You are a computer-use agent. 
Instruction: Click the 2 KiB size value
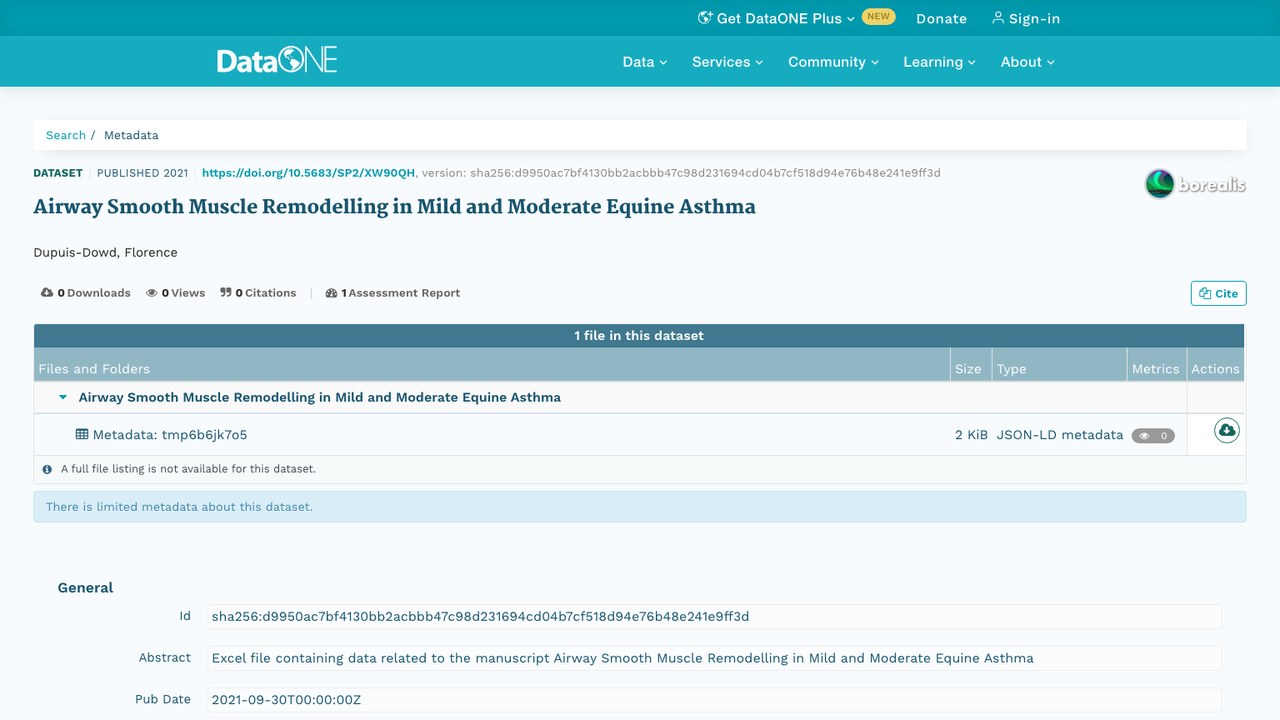971,435
